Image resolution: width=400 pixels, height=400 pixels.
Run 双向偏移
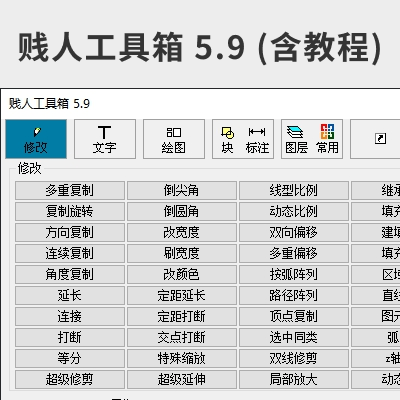[x=294, y=232]
